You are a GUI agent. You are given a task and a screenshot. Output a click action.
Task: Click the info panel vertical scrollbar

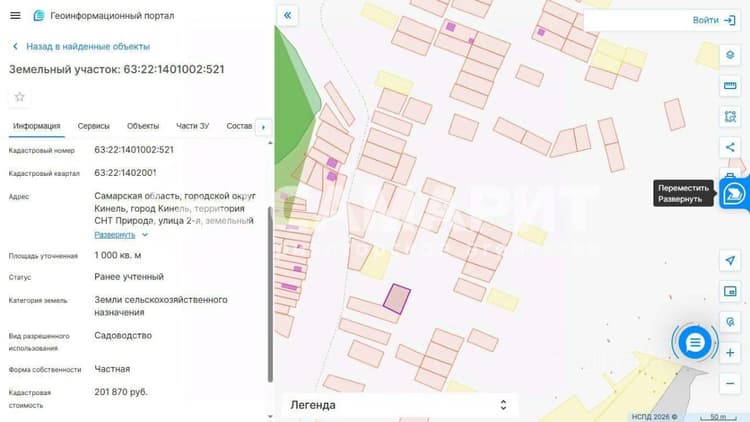pyautogui.click(x=270, y=294)
